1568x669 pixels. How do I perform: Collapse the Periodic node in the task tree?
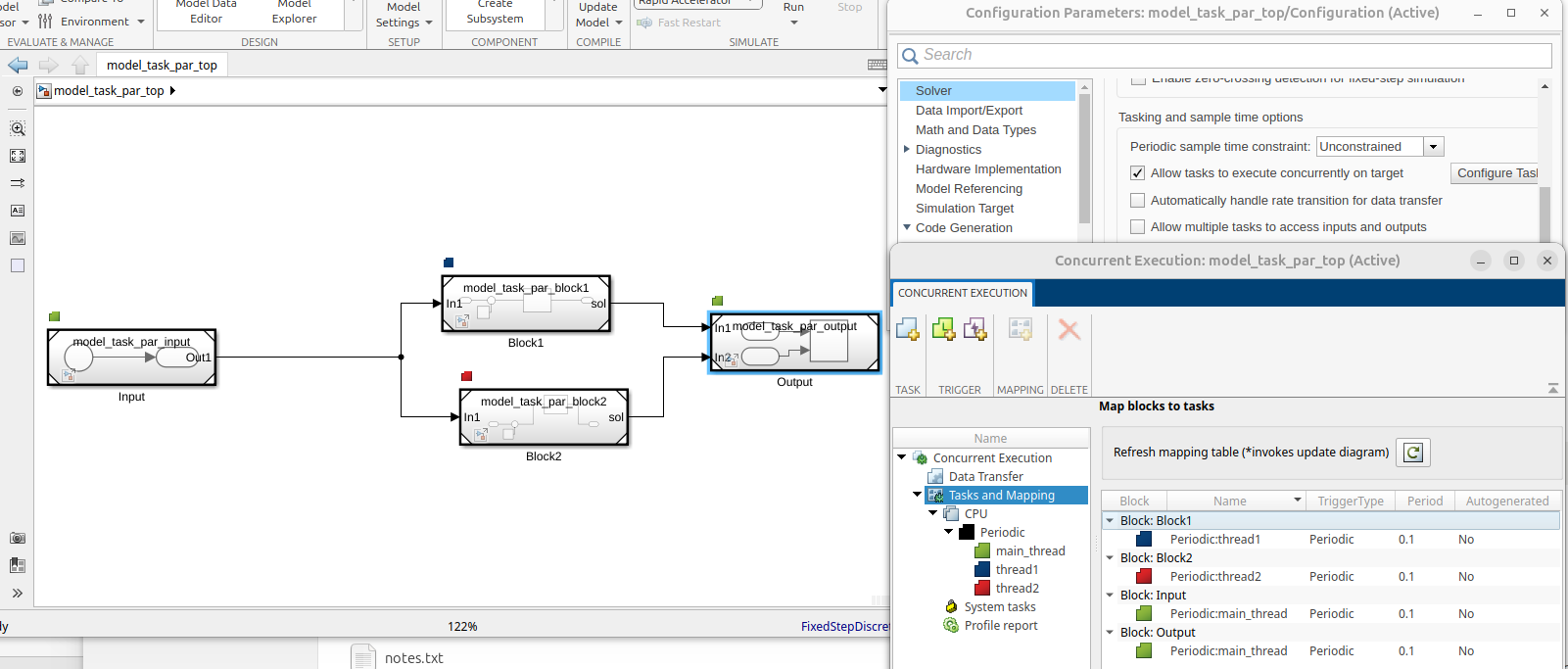[x=948, y=532]
